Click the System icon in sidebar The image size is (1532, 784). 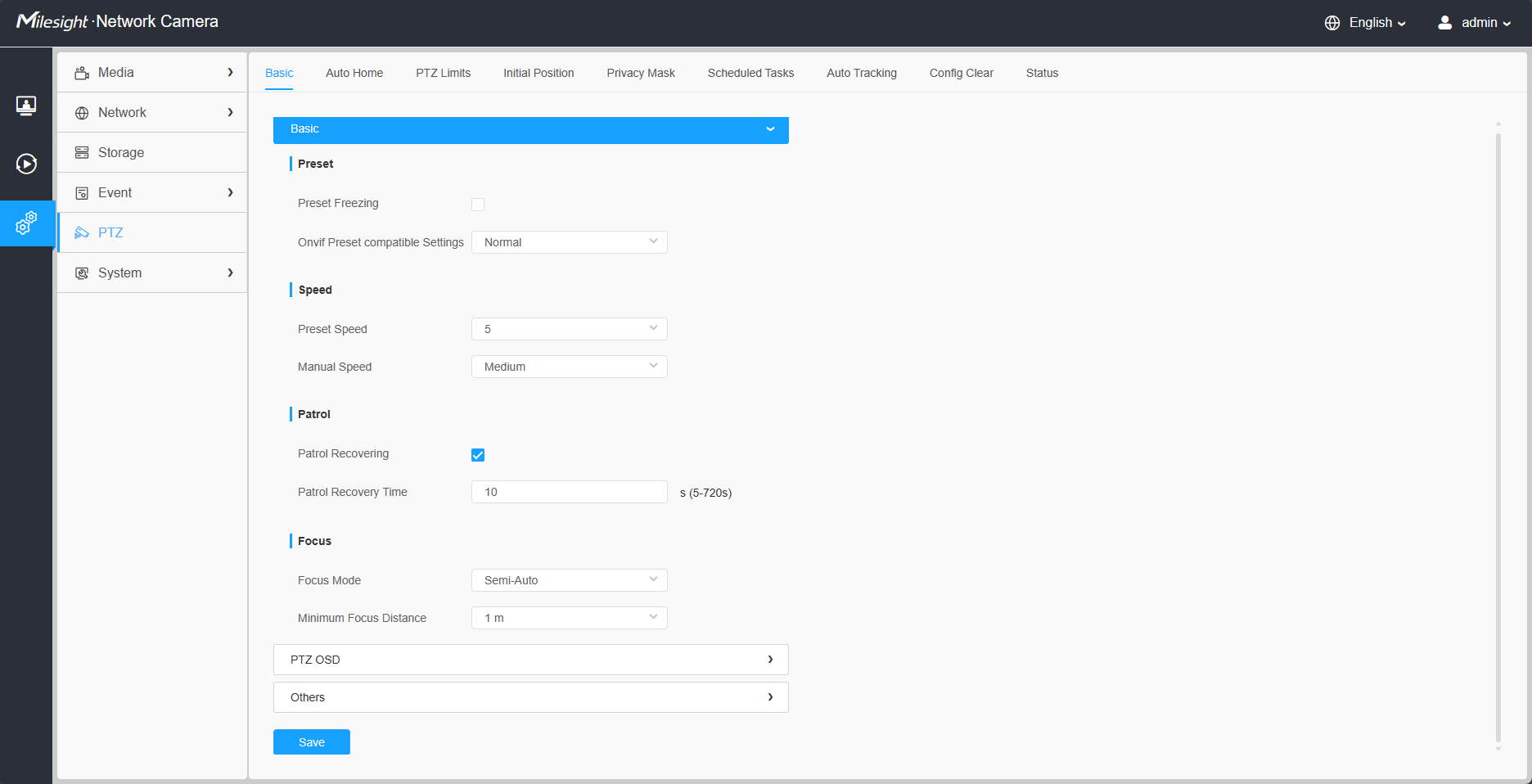82,273
